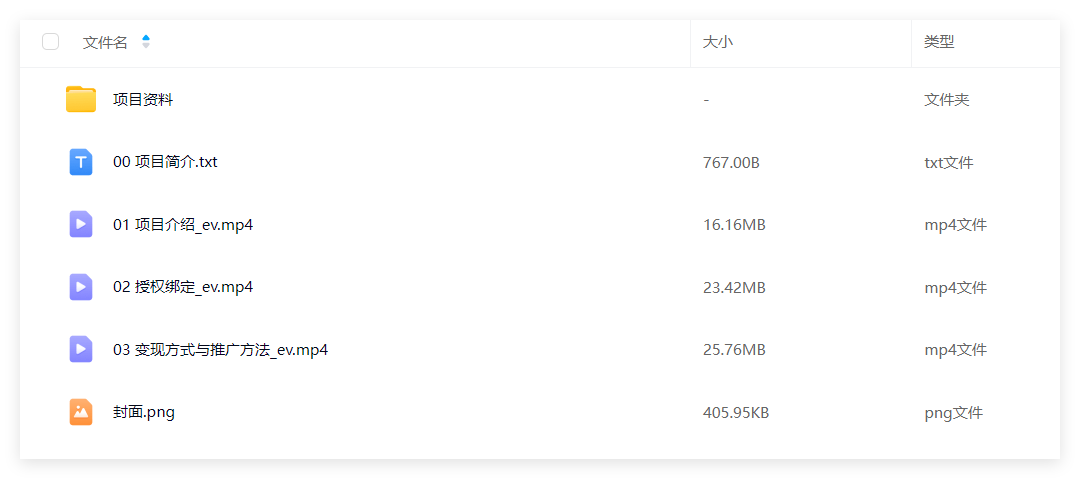Click the 文件名 column header text
This screenshot has width=1080, height=479.
click(x=105, y=42)
